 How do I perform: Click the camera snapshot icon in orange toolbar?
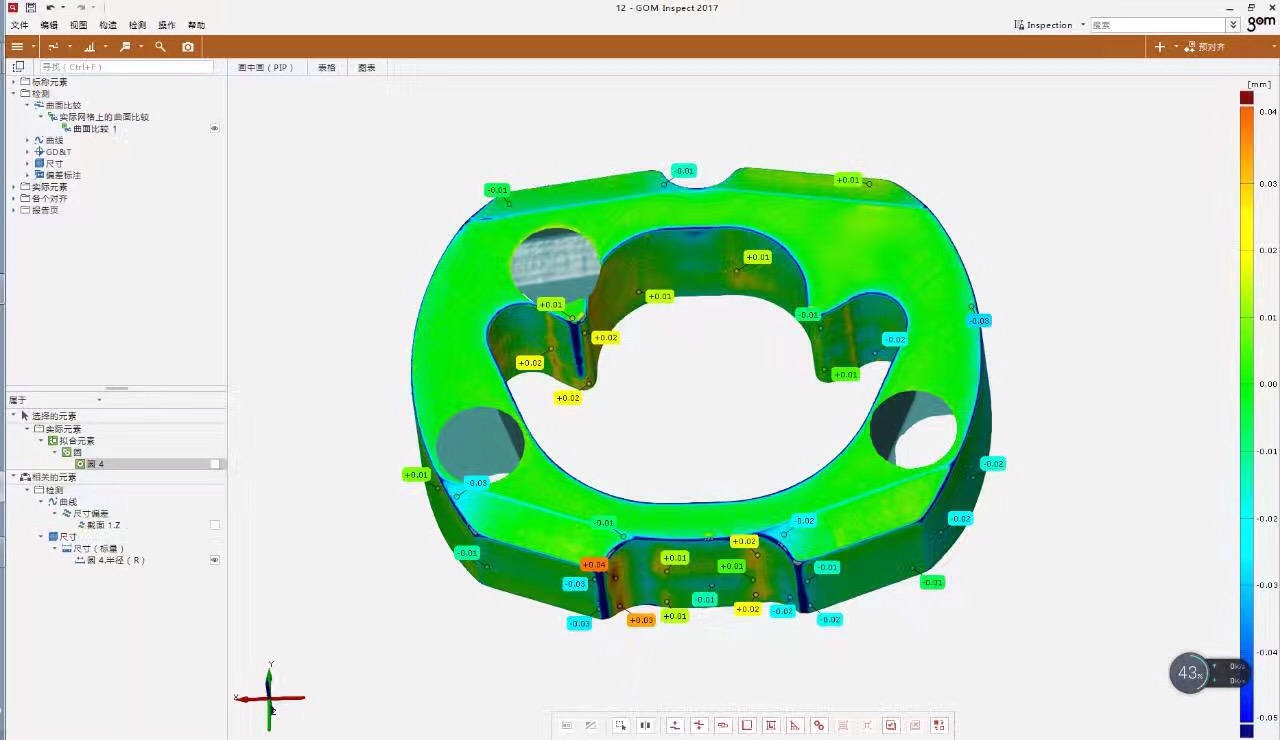coord(188,47)
